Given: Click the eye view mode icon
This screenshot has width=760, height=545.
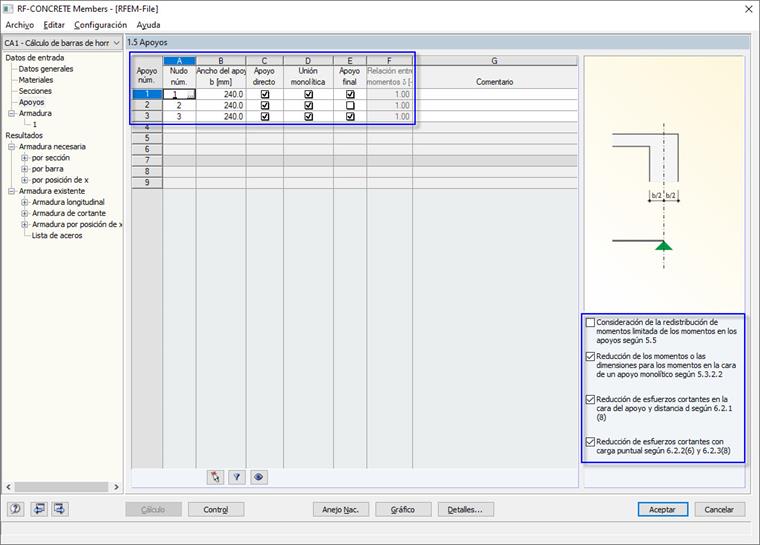Looking at the screenshot, I should point(259,477).
